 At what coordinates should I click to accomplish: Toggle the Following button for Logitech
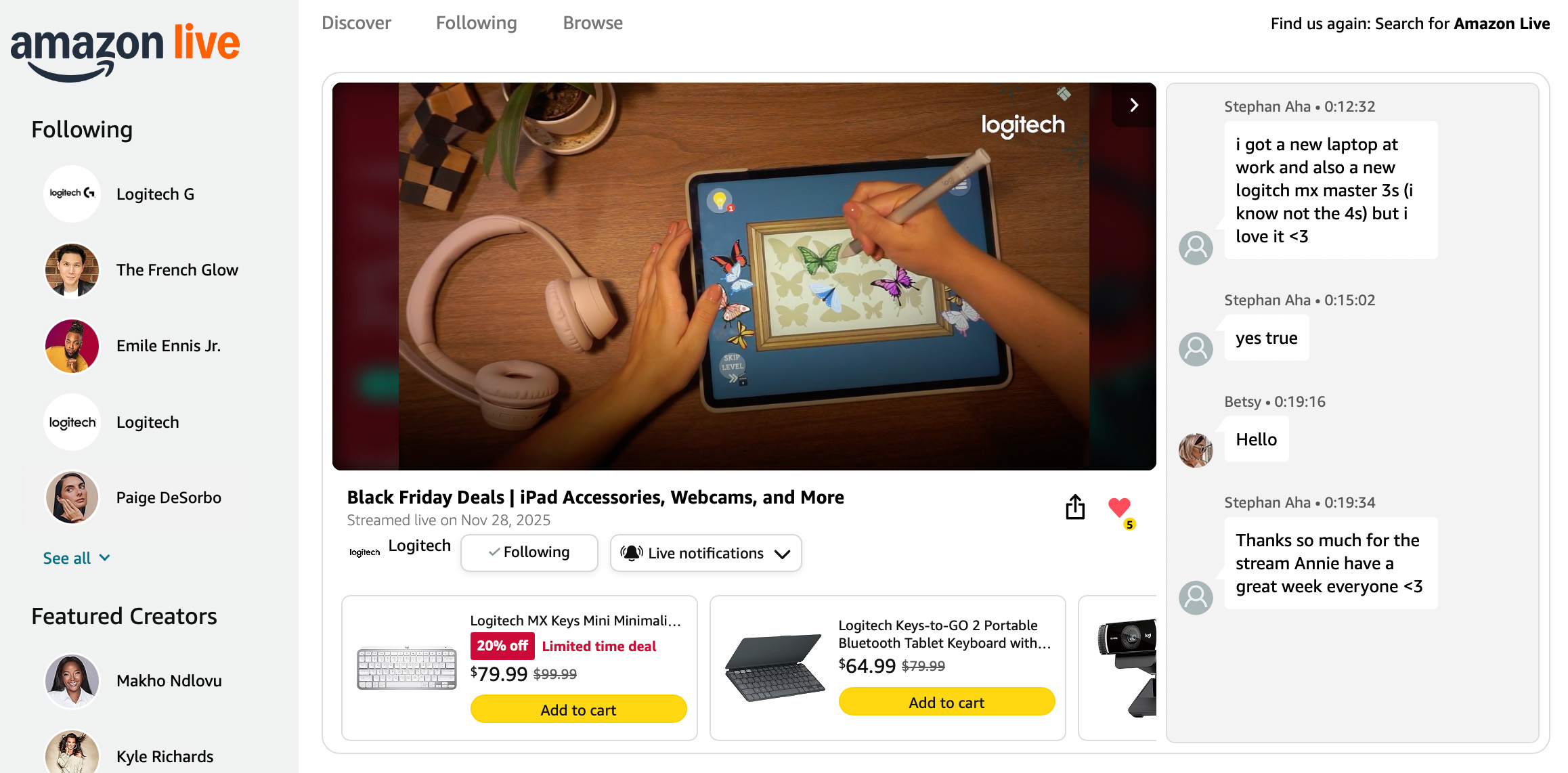point(529,552)
